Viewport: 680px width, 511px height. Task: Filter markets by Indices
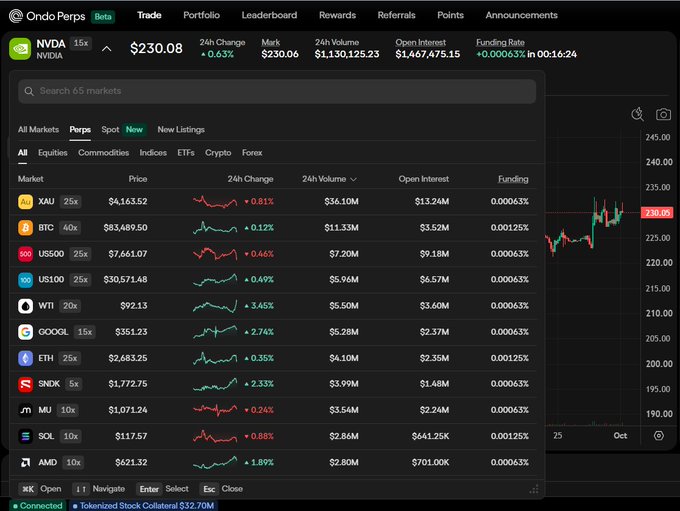coord(153,153)
